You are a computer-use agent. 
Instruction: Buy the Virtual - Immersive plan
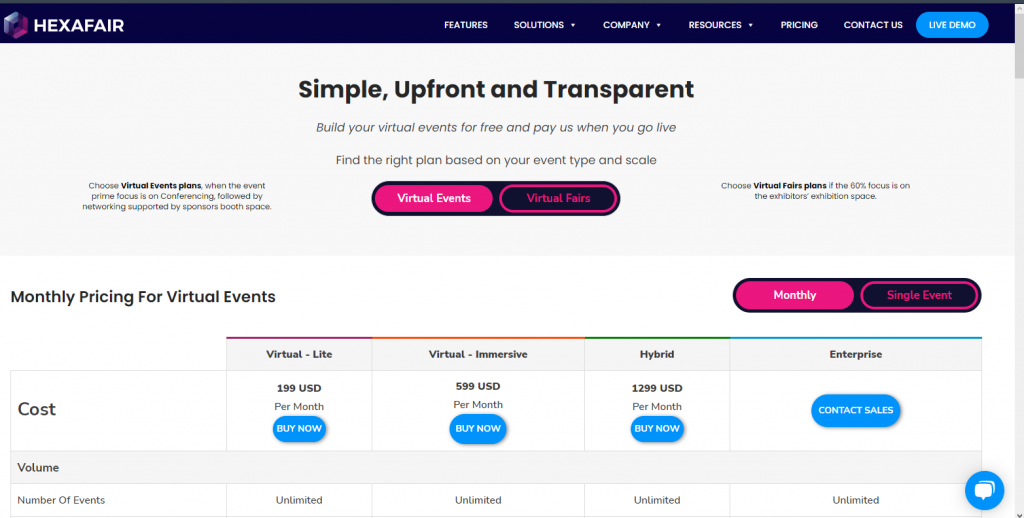point(478,429)
